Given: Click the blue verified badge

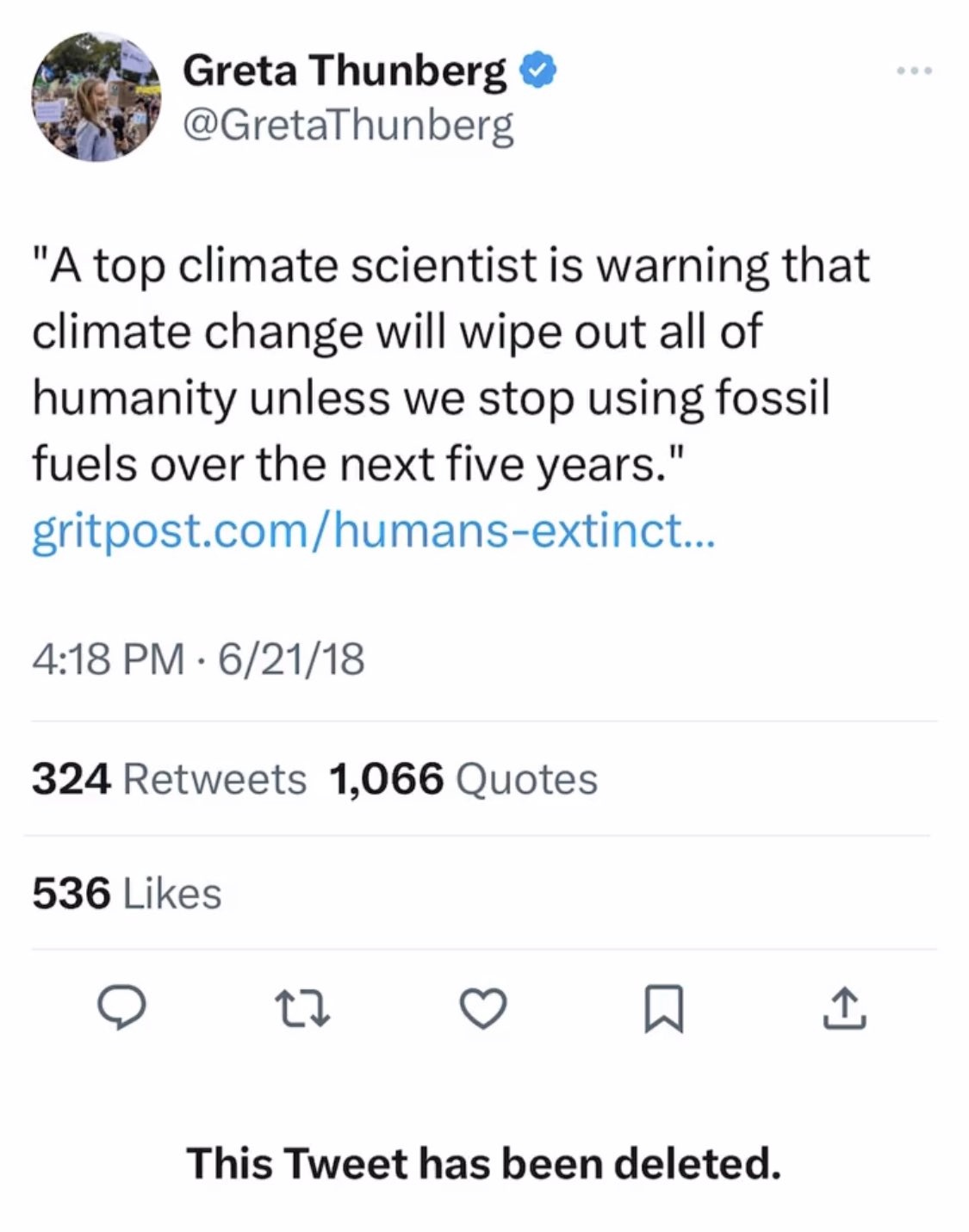Looking at the screenshot, I should [539, 71].
